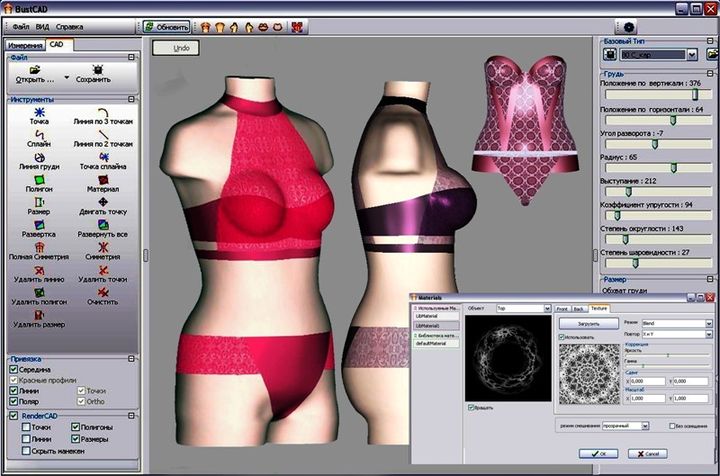Screen dimensions: 720x476
Task: Click the Удалить линию tool
Action: [x=39, y=273]
